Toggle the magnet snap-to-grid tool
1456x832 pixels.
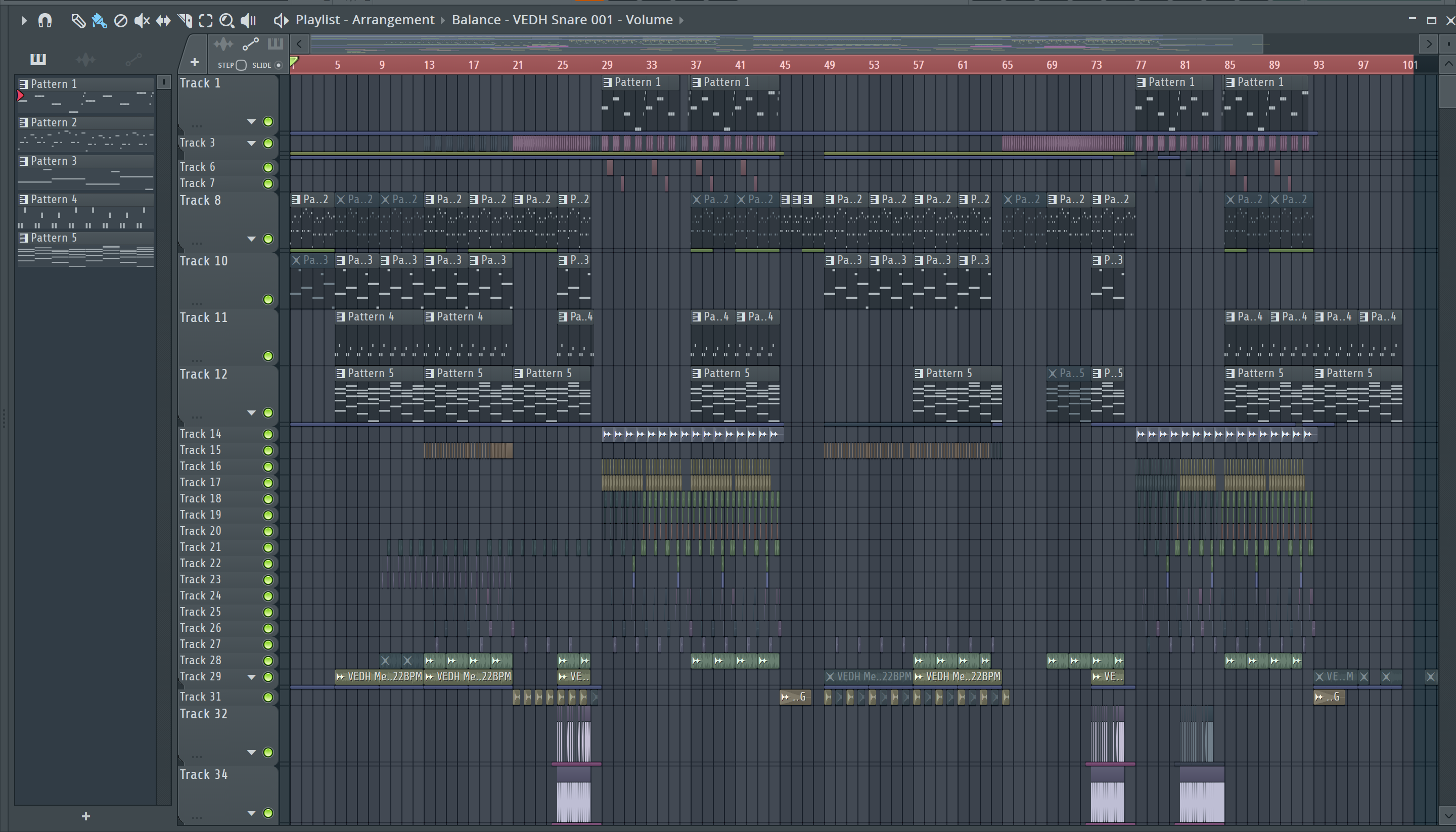click(44, 21)
